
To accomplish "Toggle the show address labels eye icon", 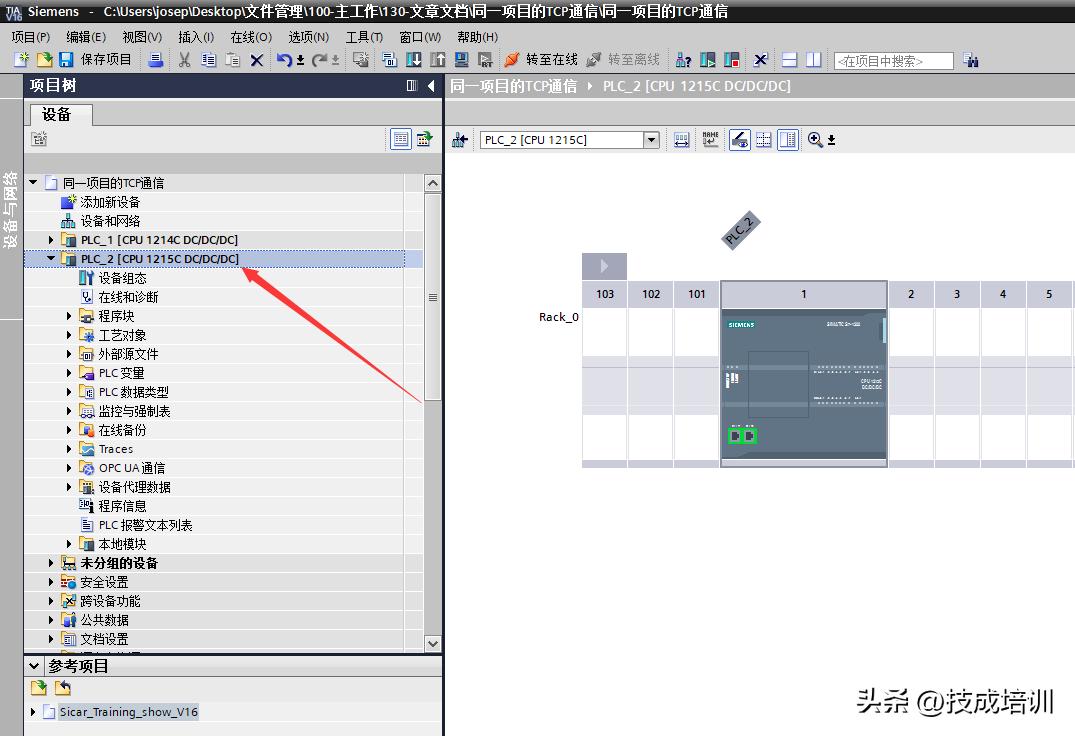I will tap(739, 140).
